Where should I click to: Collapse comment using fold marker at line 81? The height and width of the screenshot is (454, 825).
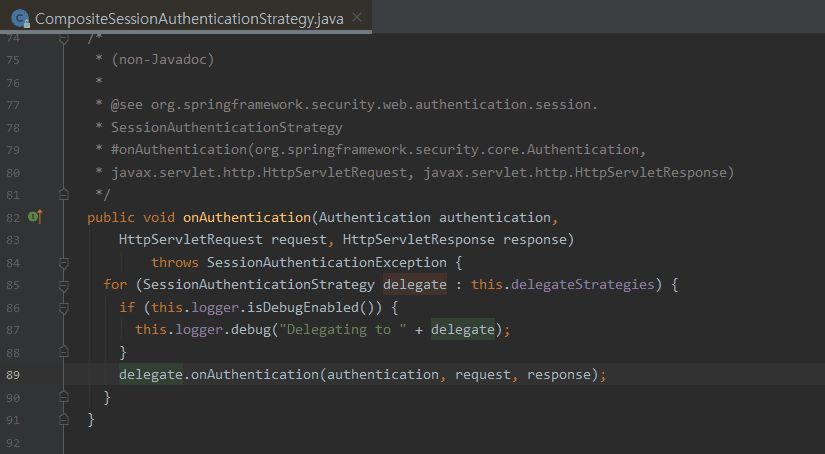pyautogui.click(x=65, y=194)
